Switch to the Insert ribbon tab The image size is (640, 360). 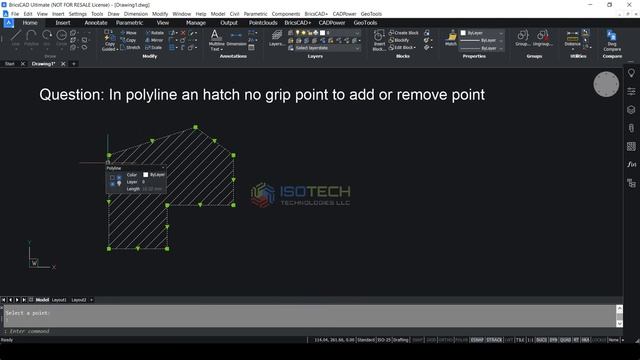tap(63, 23)
